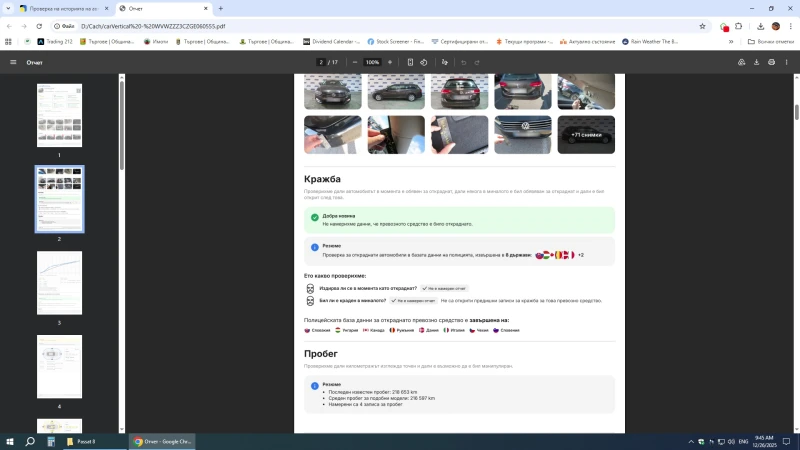Open the Текущи програми bookmark
The image size is (800, 450).
(x=524, y=42)
